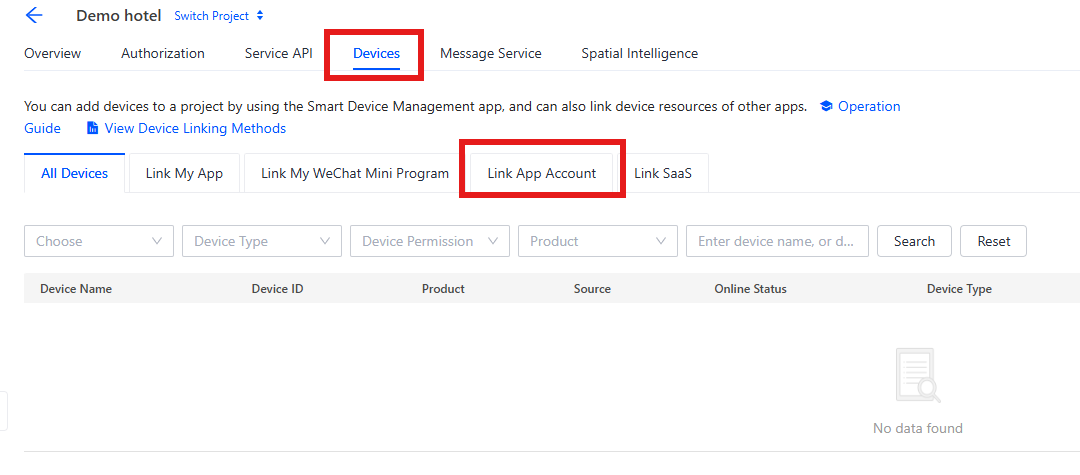Click the Switch Project sort arrows icon
Screen dimensions: 1080x475
[260, 15]
